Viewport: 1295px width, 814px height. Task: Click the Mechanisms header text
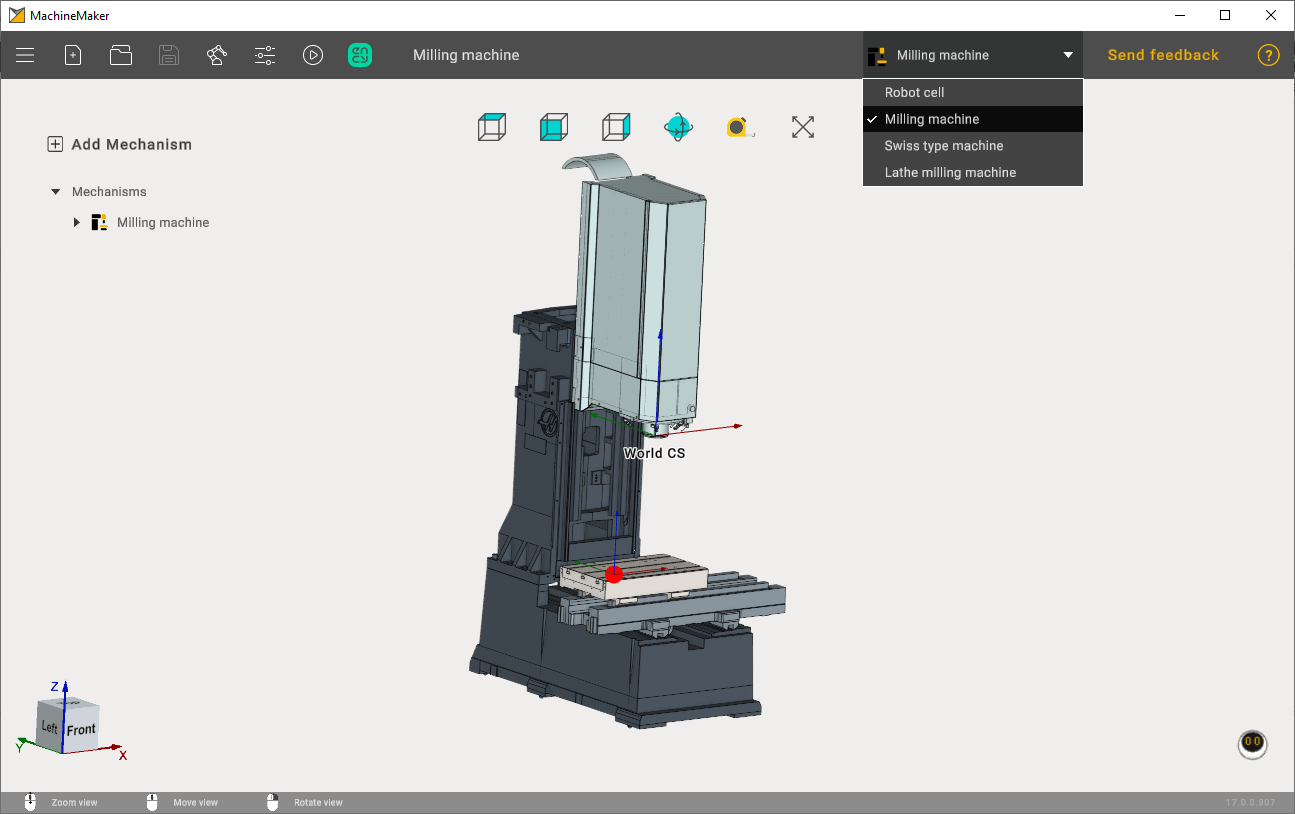[109, 191]
